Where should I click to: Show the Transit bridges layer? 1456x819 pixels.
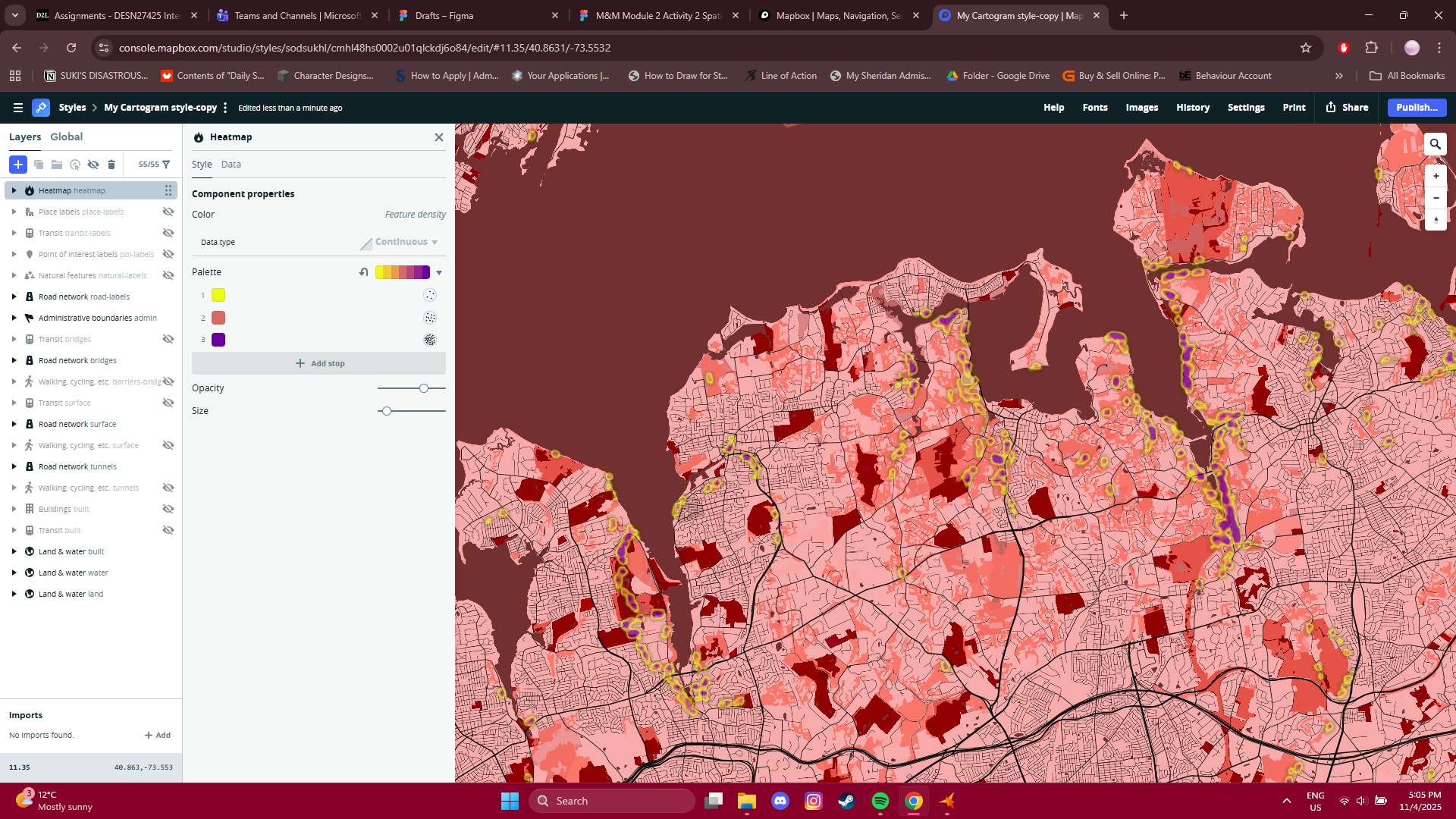(x=168, y=339)
